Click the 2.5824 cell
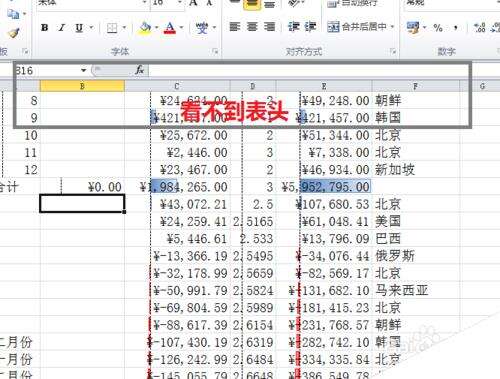The width and height of the screenshot is (500, 379). (253, 291)
